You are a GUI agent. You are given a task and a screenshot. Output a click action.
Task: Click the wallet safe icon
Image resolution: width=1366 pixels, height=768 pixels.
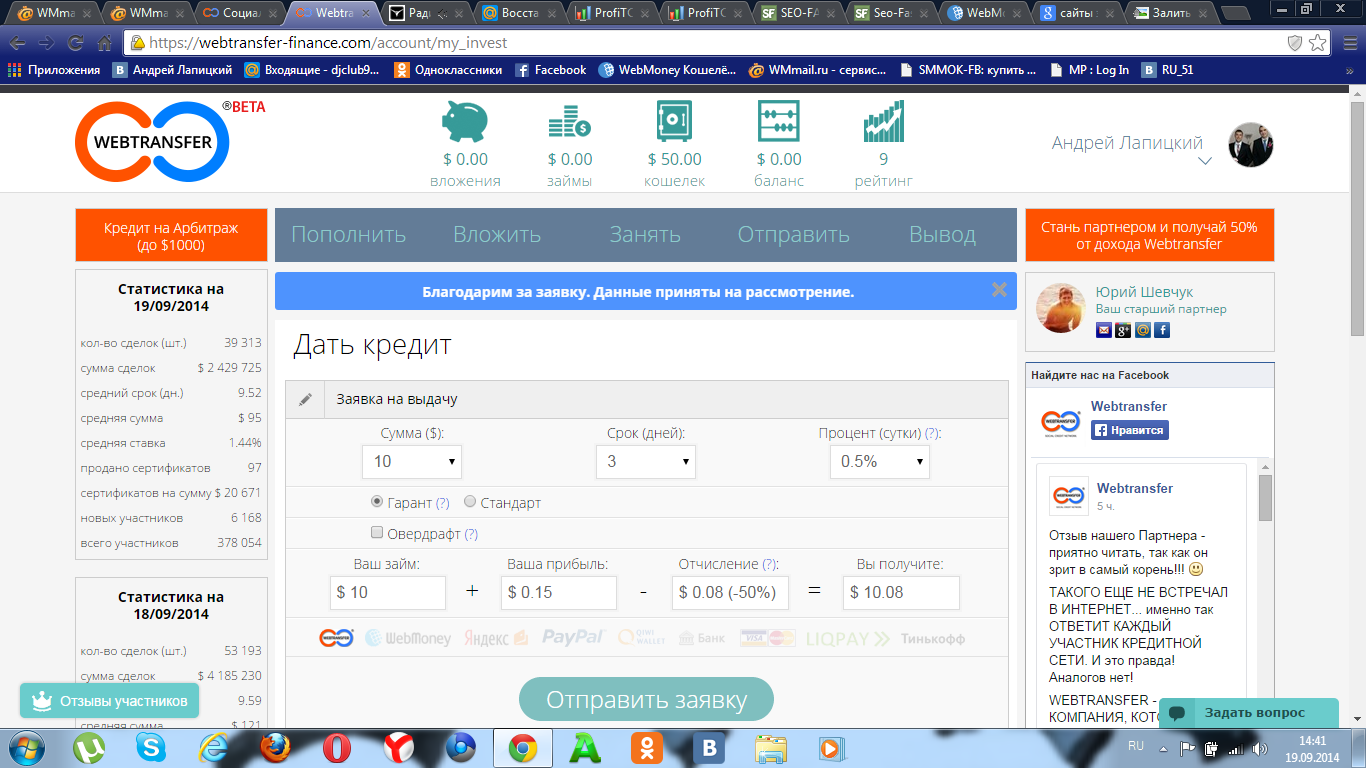(x=675, y=122)
